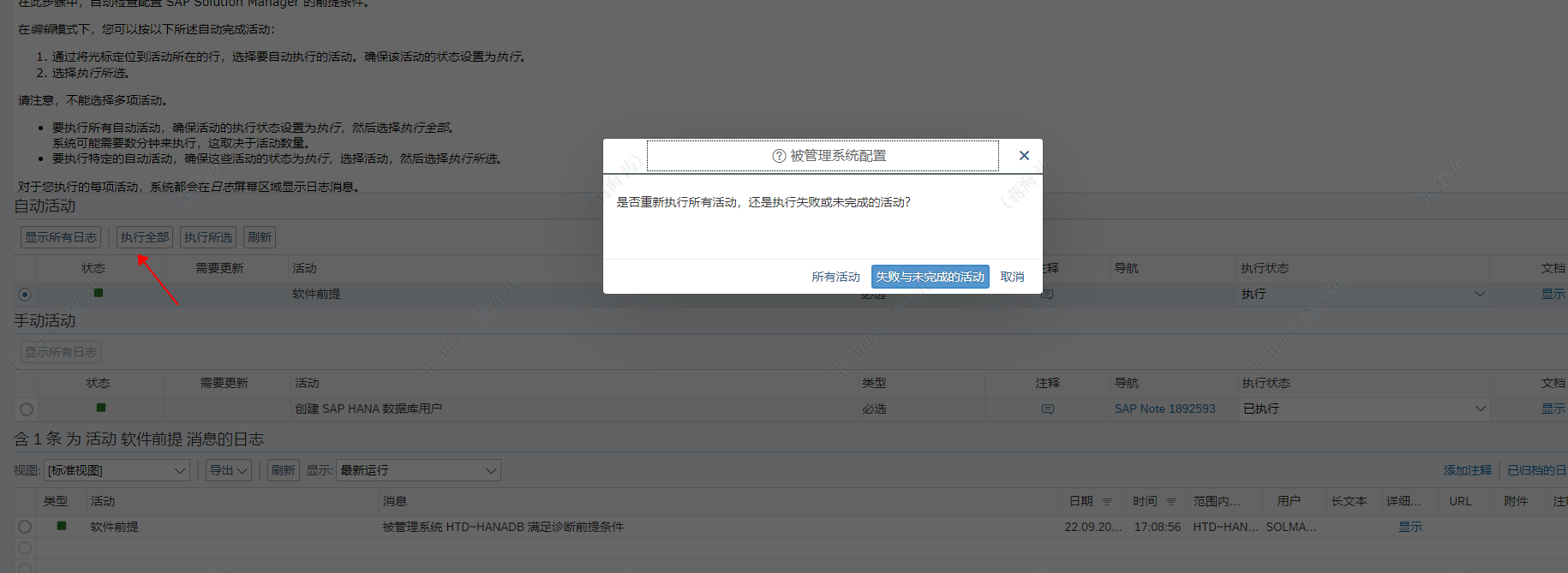Select radio for first empty log row
Screen dimensions: 1568x573
point(25,548)
